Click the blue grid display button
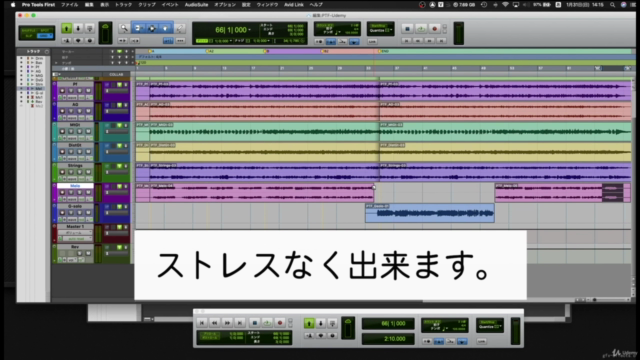 point(168,41)
